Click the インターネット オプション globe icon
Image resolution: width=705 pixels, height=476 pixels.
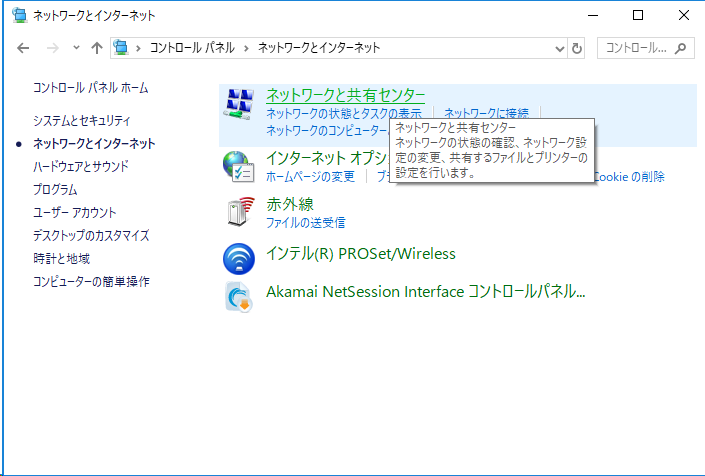(x=239, y=166)
